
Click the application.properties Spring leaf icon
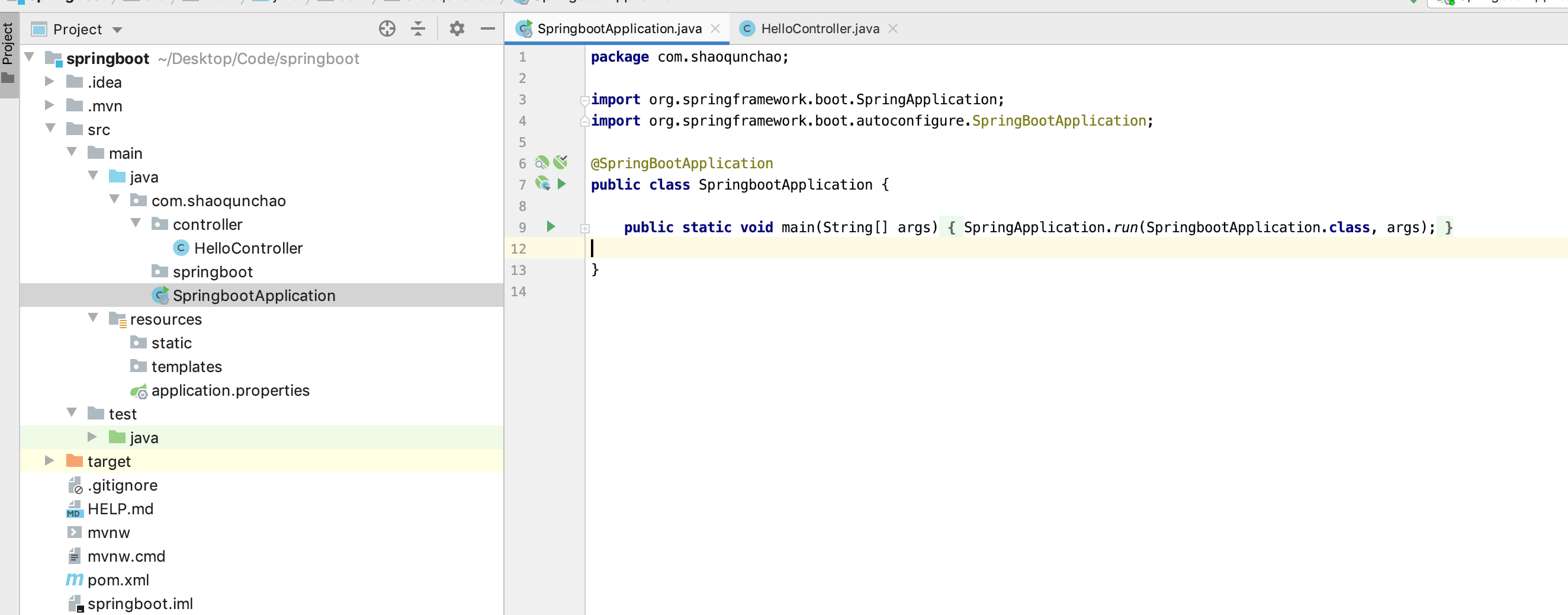(139, 391)
